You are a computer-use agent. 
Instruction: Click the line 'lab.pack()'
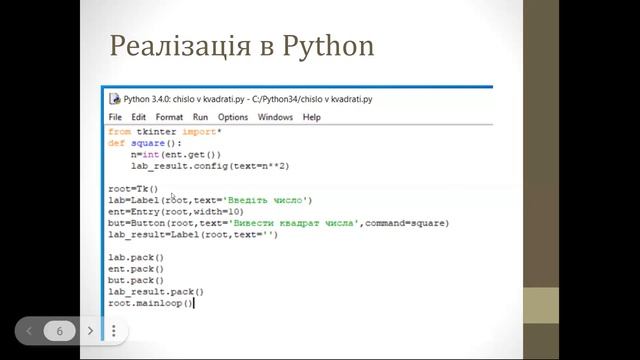point(136,258)
